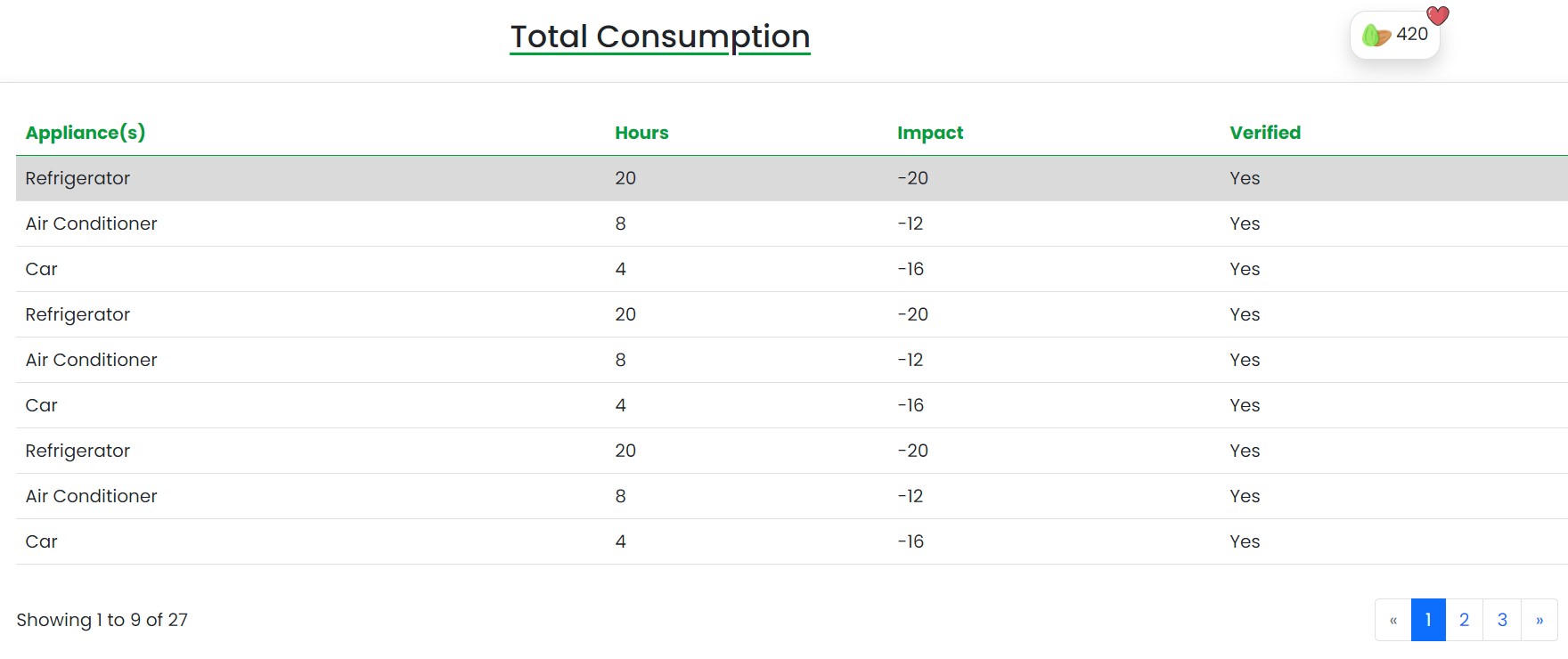Switch to page 2 of results
This screenshot has height=659, width=1568.
(x=1464, y=620)
